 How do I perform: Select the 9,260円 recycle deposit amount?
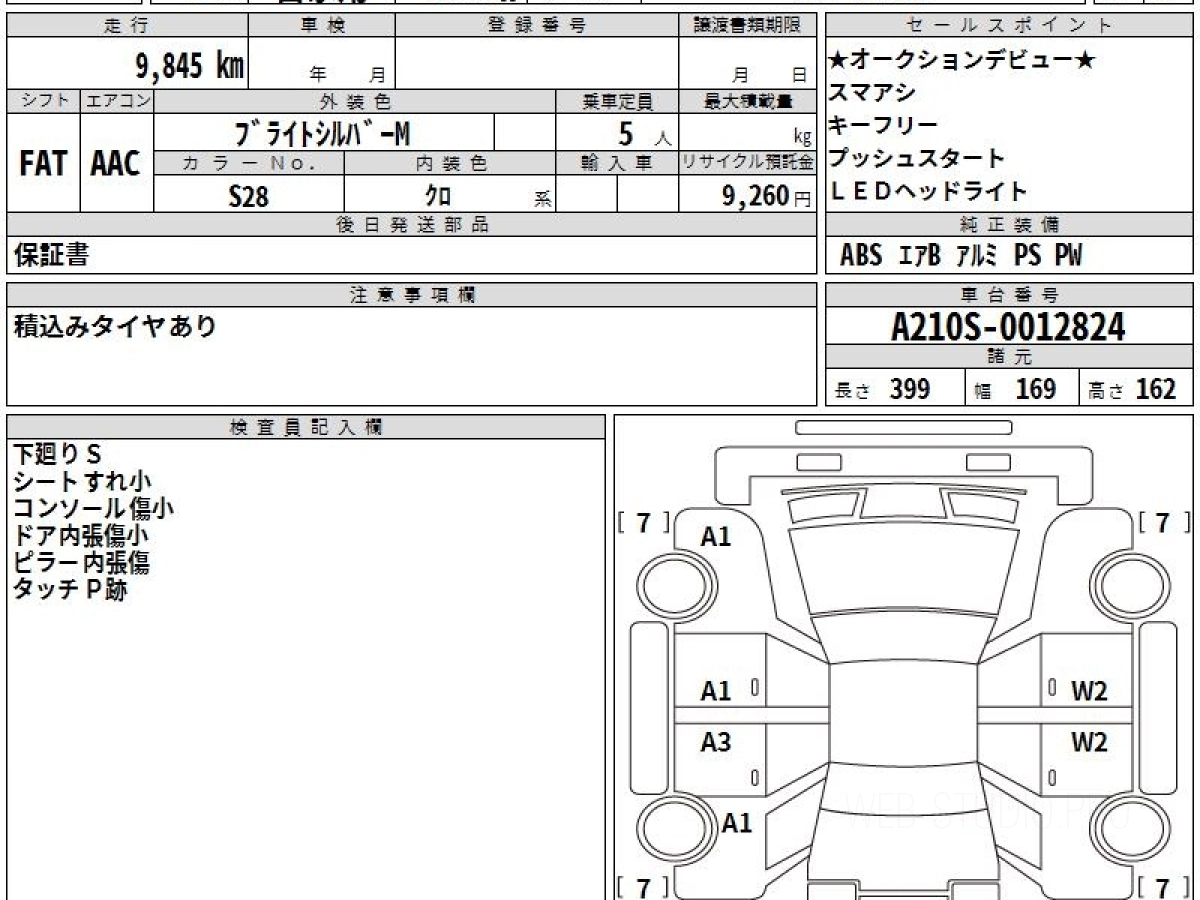pyautogui.click(x=766, y=196)
